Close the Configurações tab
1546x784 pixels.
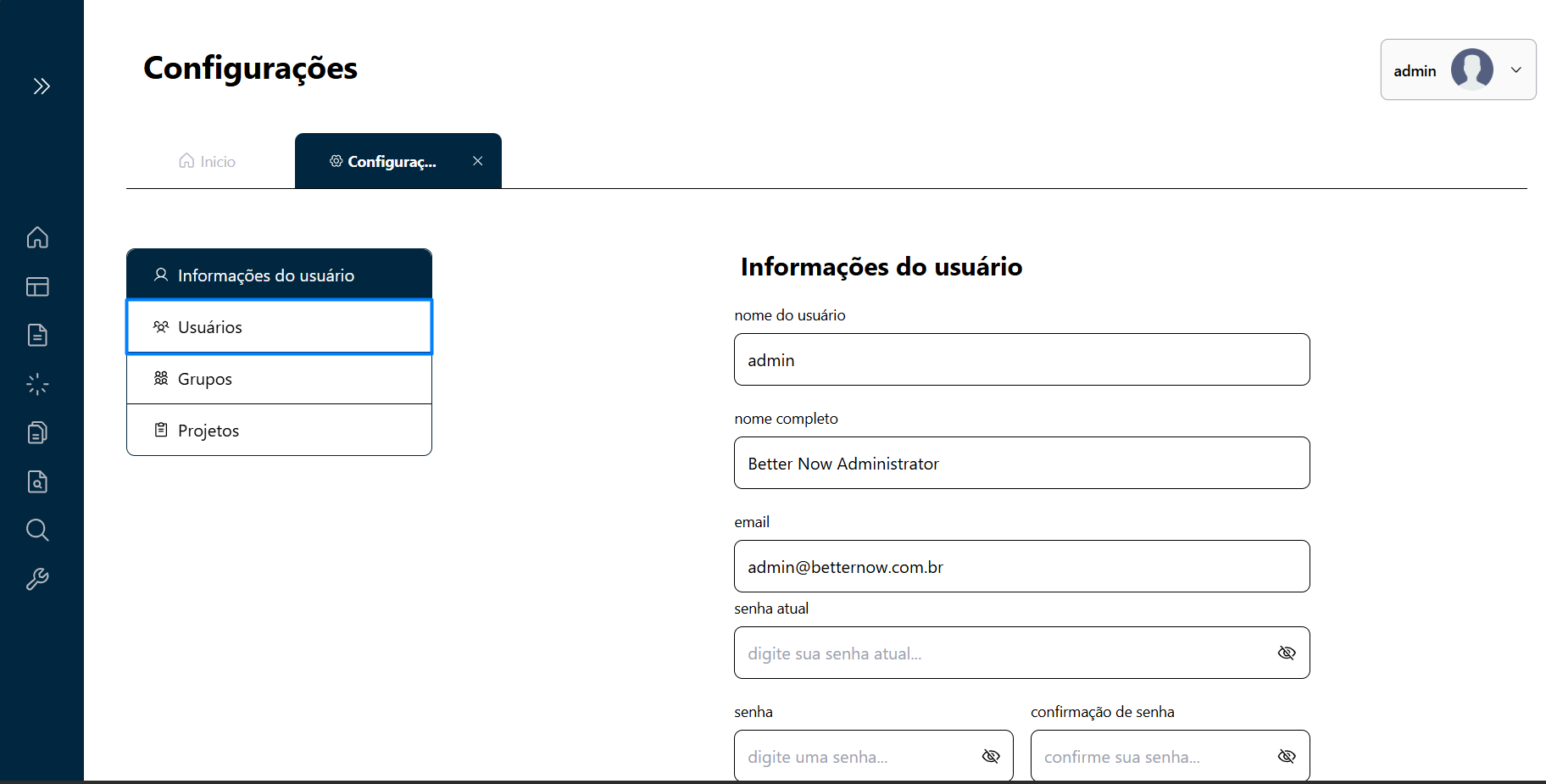tap(477, 160)
